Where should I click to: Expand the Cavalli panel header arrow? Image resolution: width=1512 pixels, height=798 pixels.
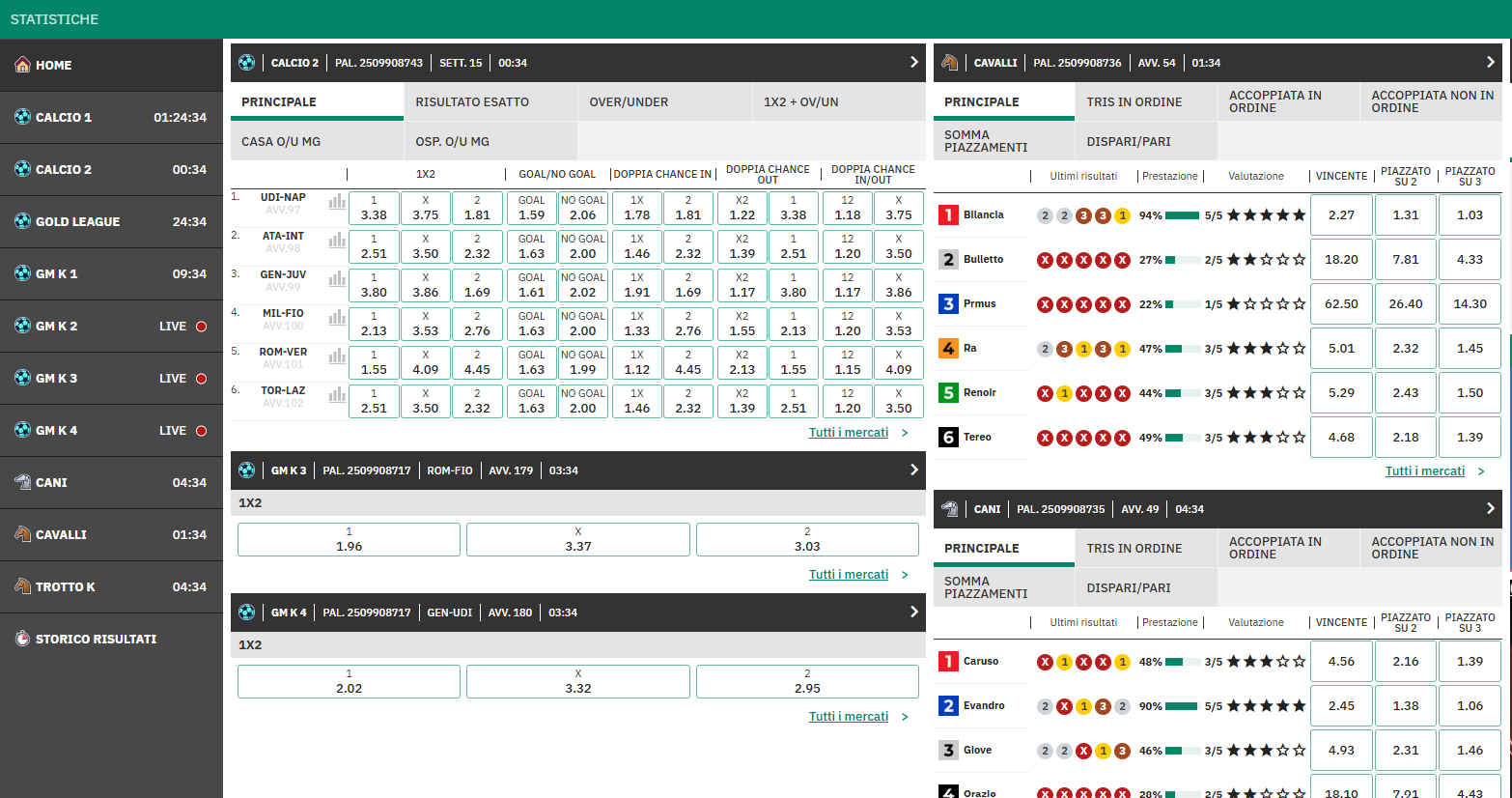tap(1490, 63)
